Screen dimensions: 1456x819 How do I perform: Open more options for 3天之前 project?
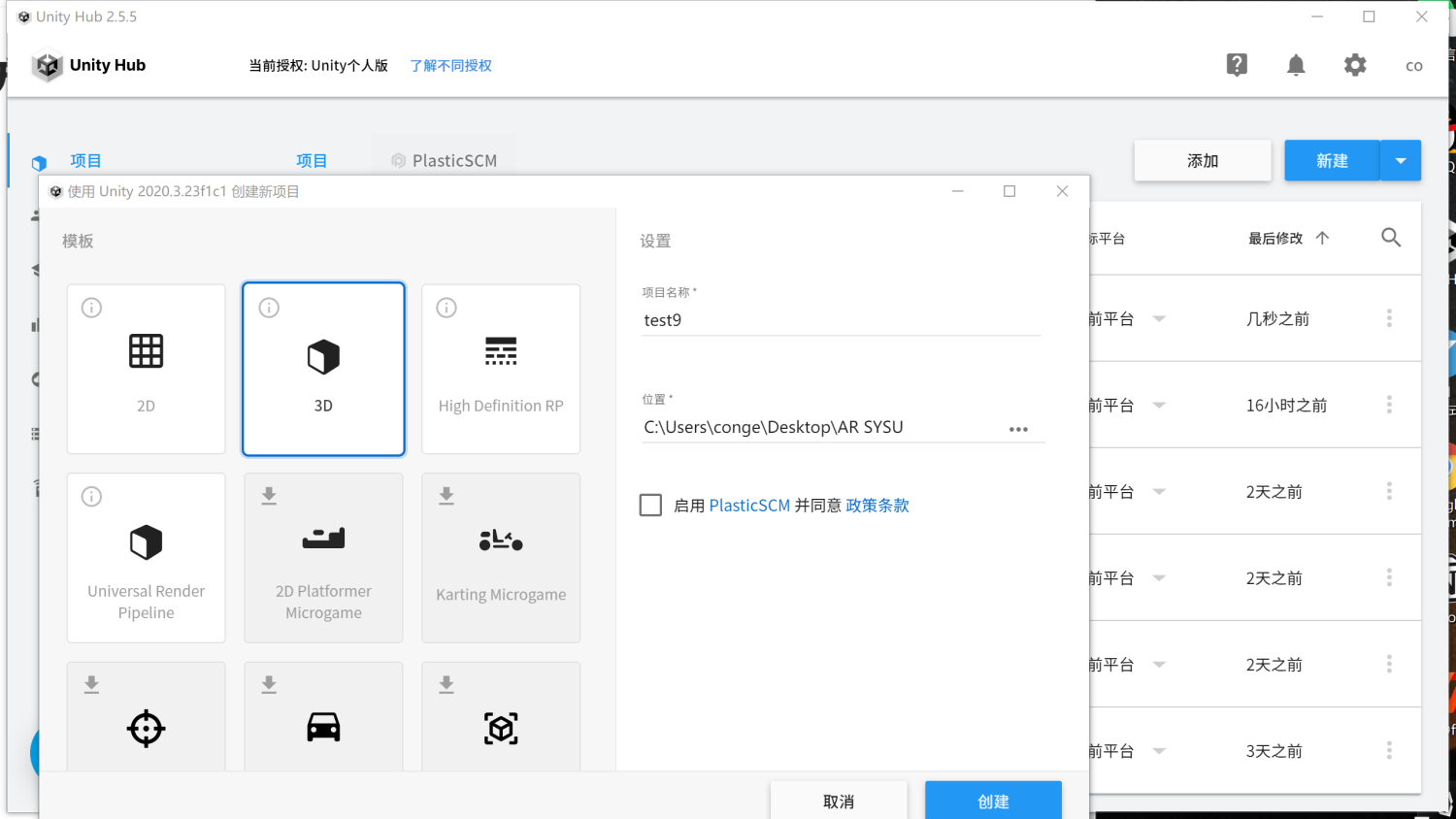[1389, 750]
